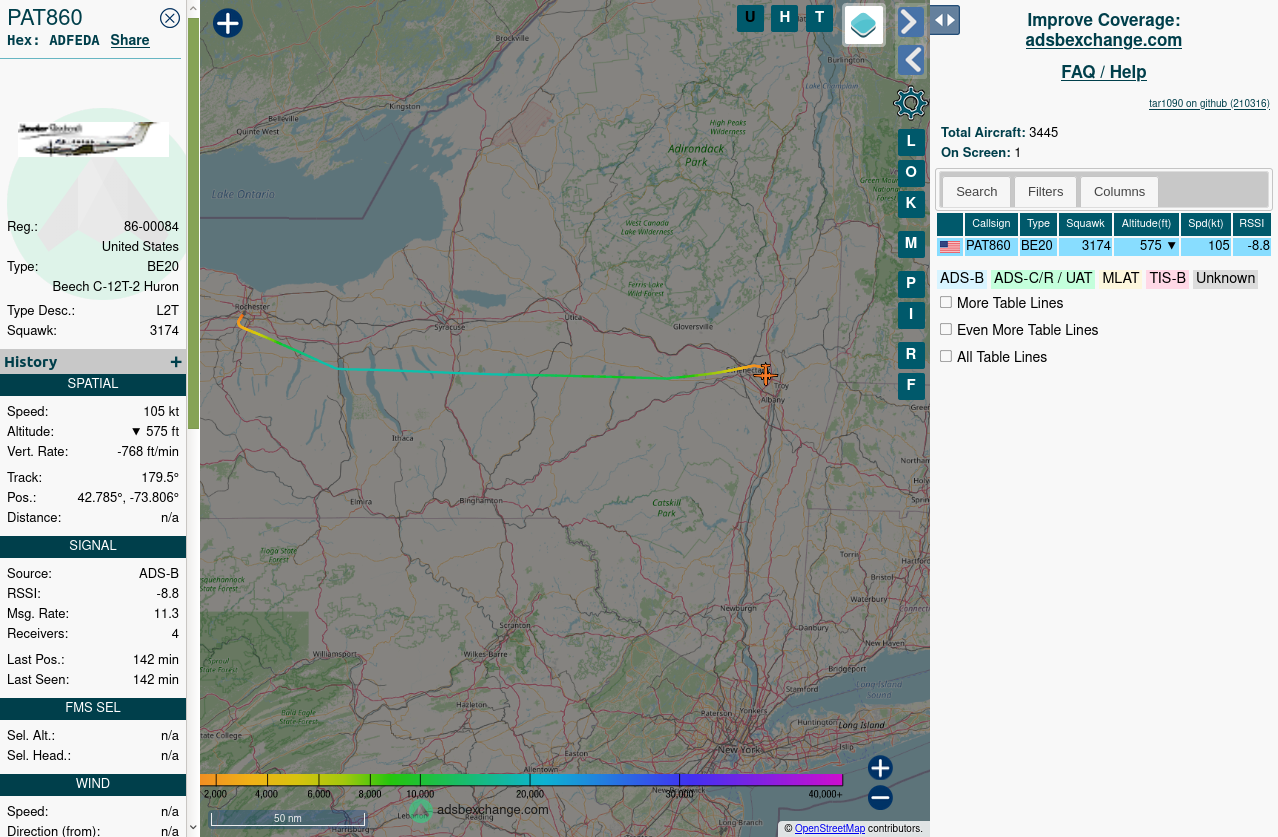
Task: Sort table by RSSI column
Action: pyautogui.click(x=1251, y=224)
